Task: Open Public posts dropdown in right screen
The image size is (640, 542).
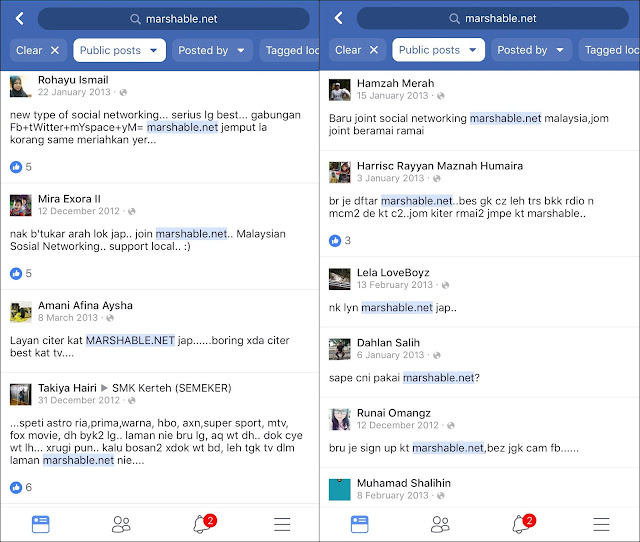Action: [439, 50]
